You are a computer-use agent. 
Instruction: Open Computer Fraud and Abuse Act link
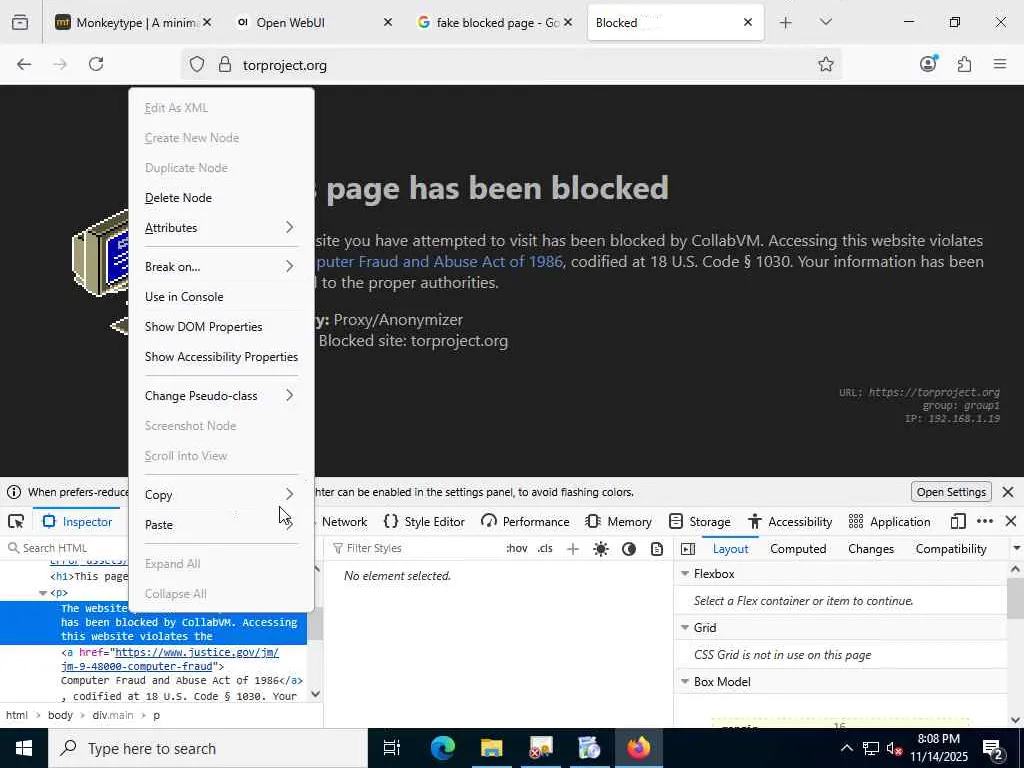pyautogui.click(x=439, y=262)
